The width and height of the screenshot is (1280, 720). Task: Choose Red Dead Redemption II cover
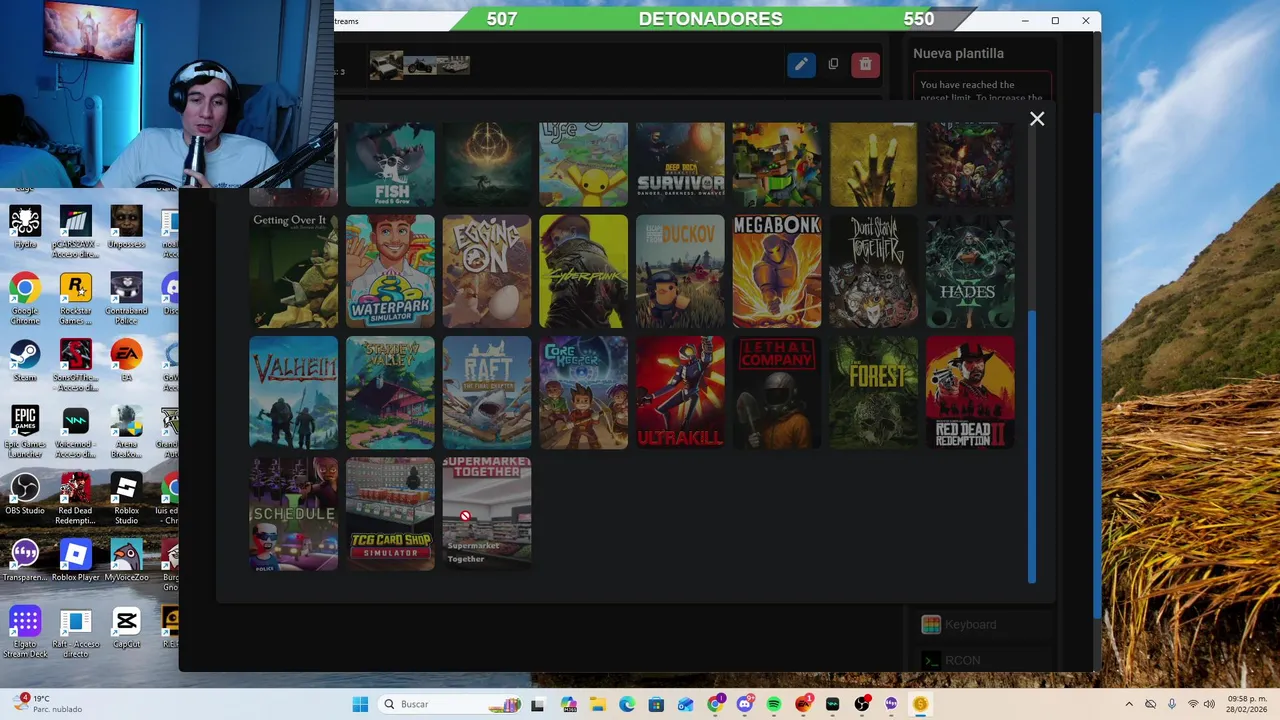point(970,393)
